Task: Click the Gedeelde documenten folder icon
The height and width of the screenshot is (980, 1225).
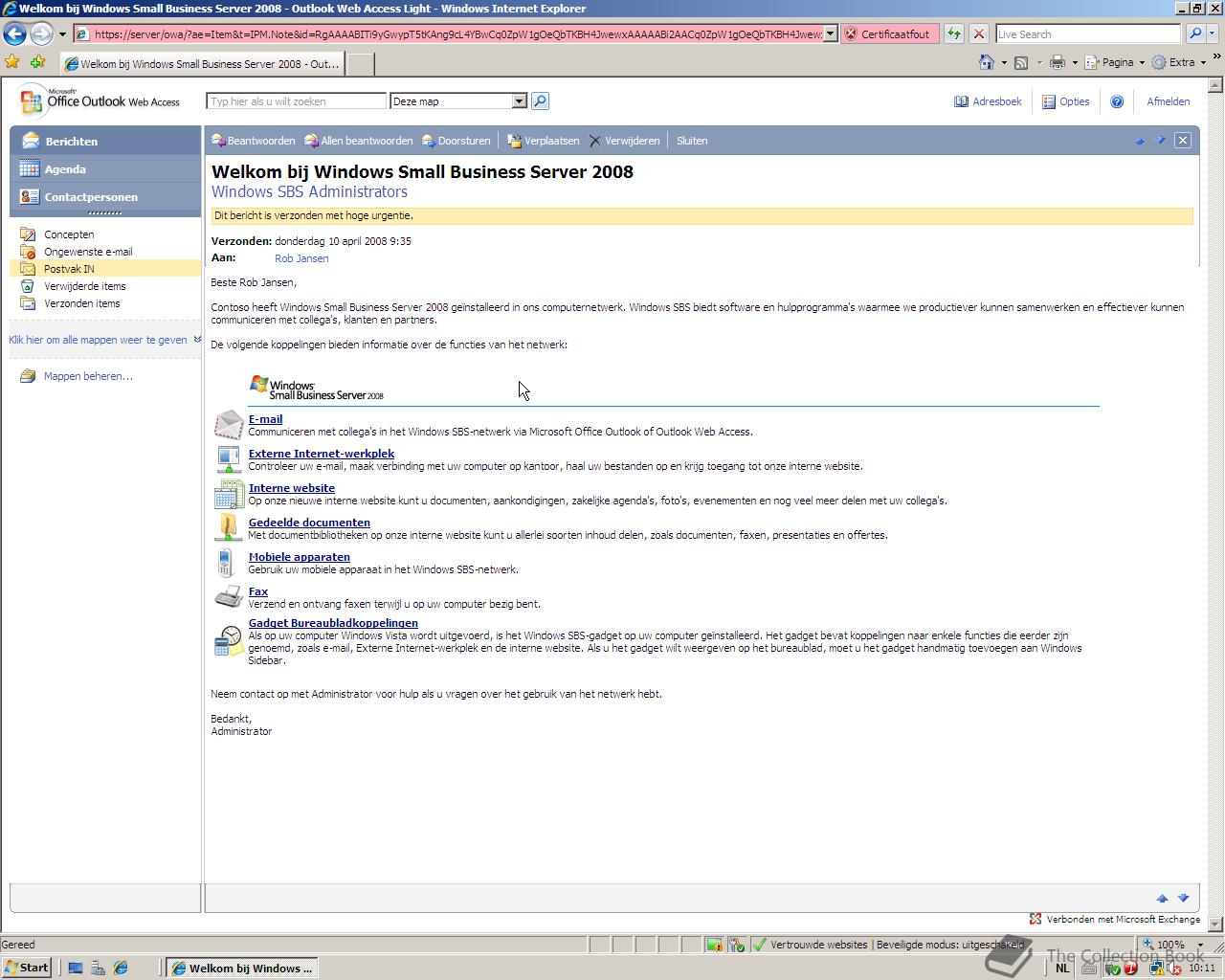Action: (228, 527)
